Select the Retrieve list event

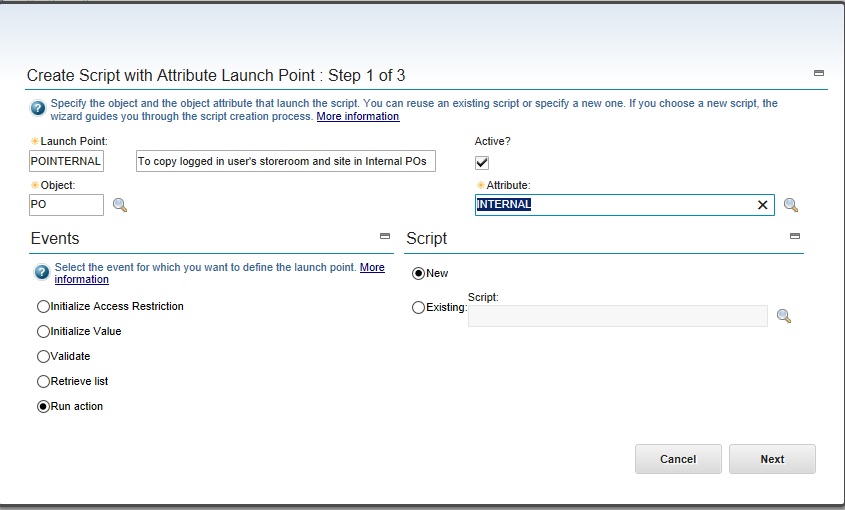(x=43, y=381)
